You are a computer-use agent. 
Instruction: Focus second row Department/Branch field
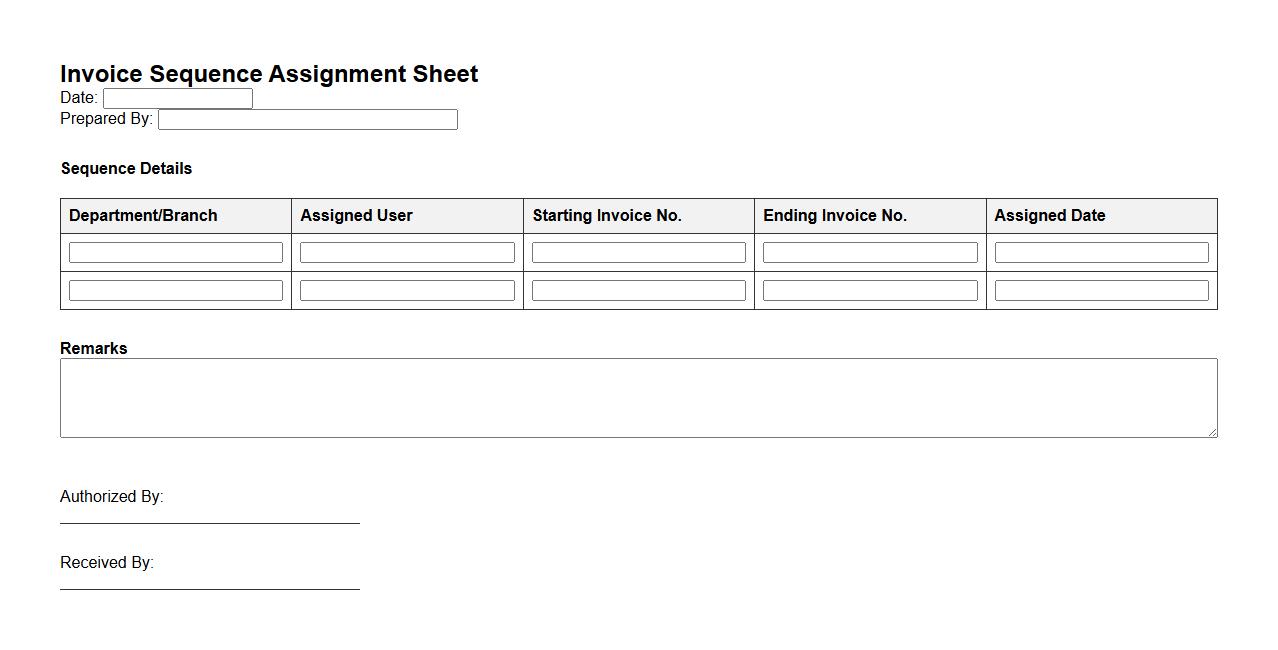pos(176,291)
